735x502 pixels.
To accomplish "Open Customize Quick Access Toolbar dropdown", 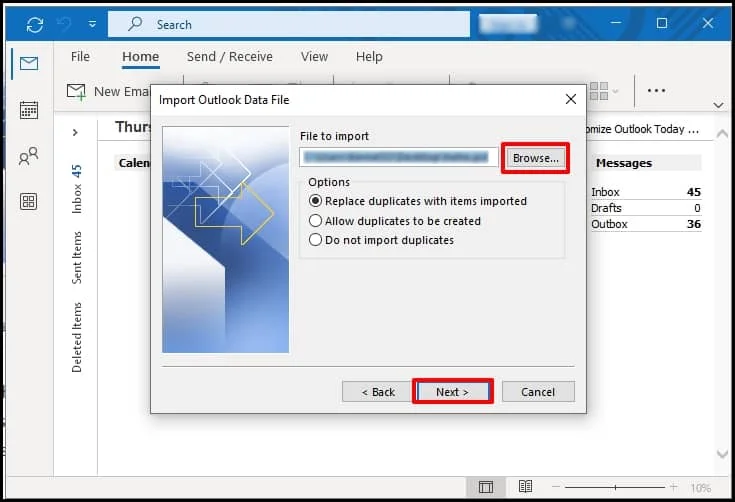I will 92,24.
